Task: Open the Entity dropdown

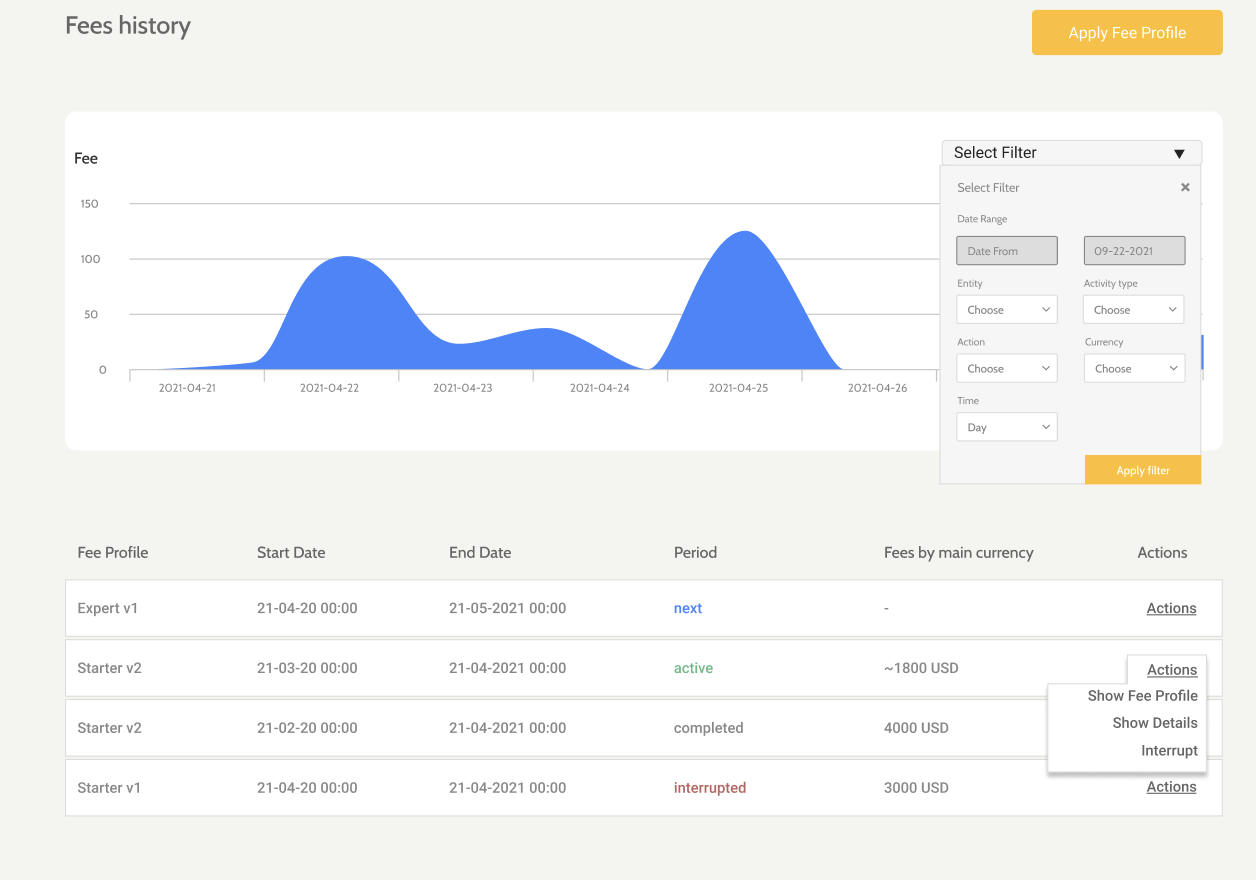Action: (x=1007, y=310)
